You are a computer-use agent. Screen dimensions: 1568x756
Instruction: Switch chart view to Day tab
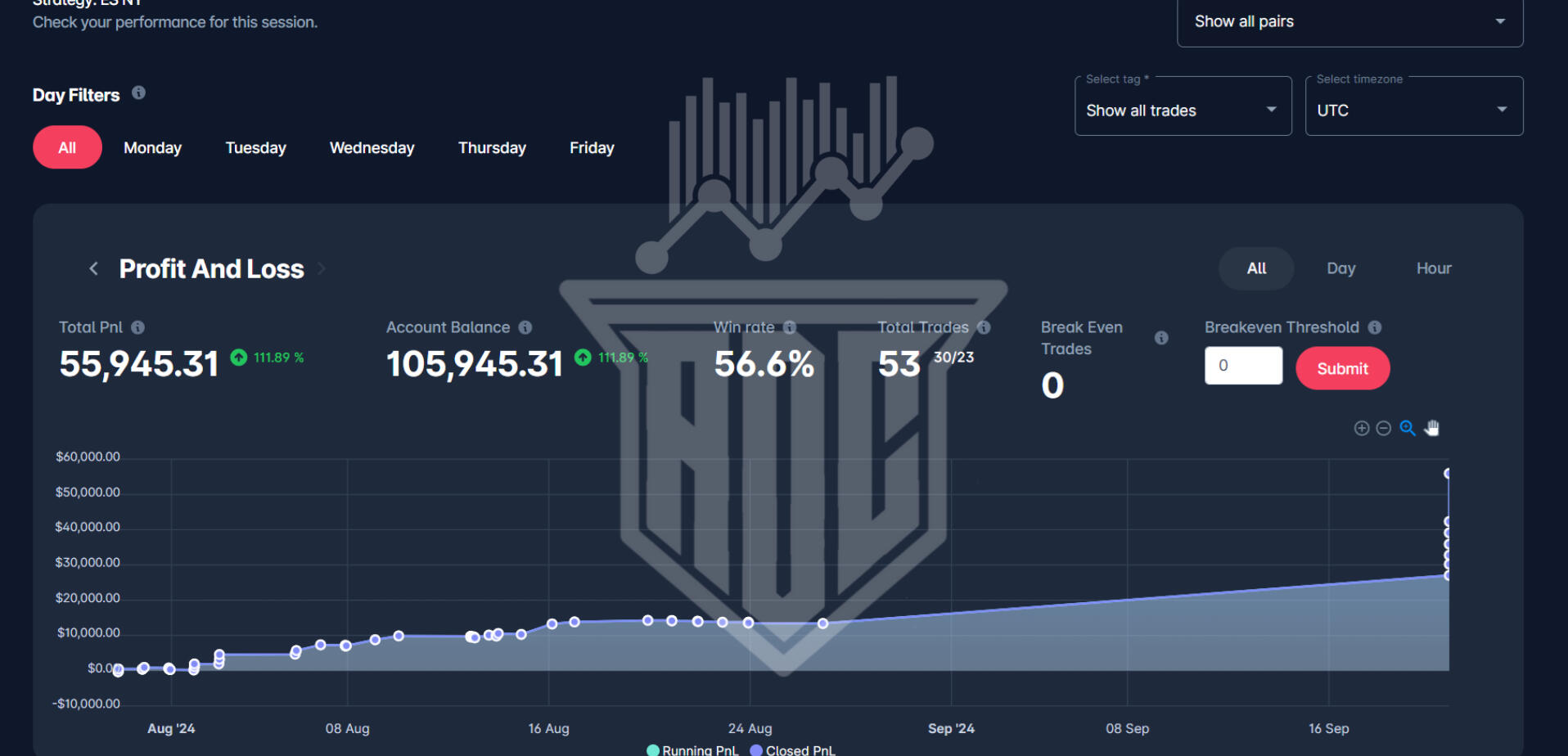[x=1341, y=268]
